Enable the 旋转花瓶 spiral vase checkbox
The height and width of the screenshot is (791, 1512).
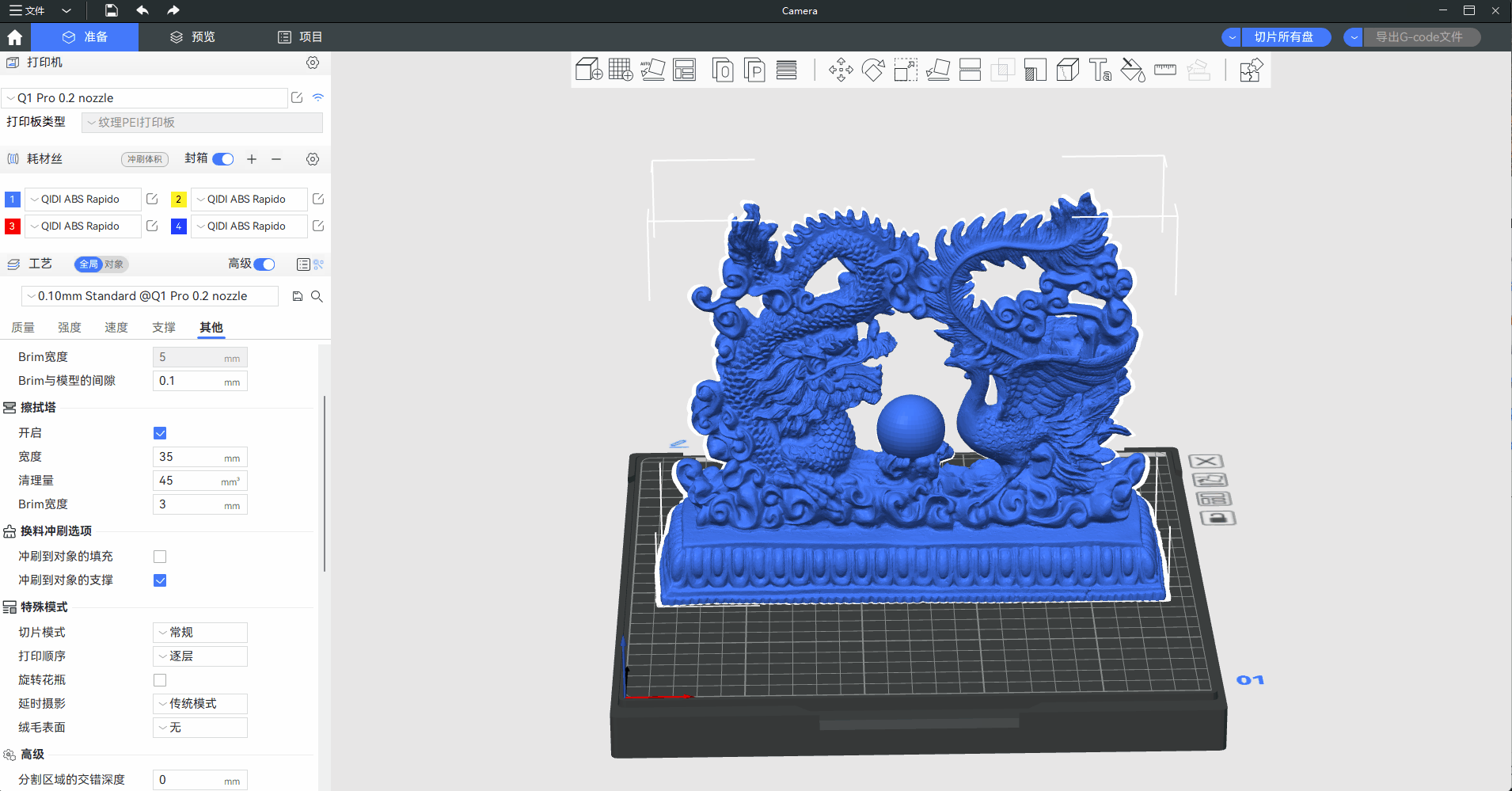(x=160, y=680)
